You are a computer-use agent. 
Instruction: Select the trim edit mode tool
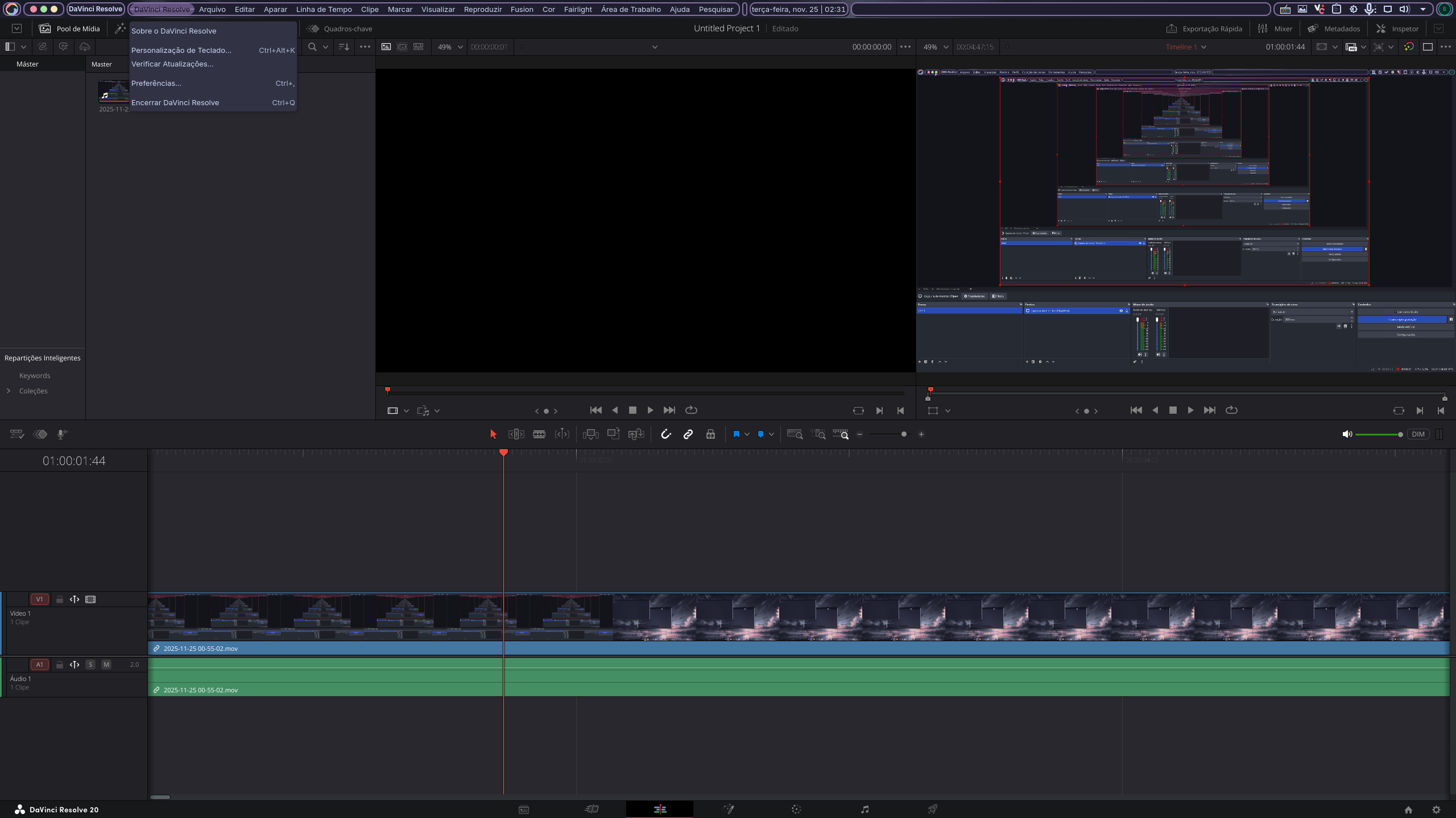click(516, 434)
